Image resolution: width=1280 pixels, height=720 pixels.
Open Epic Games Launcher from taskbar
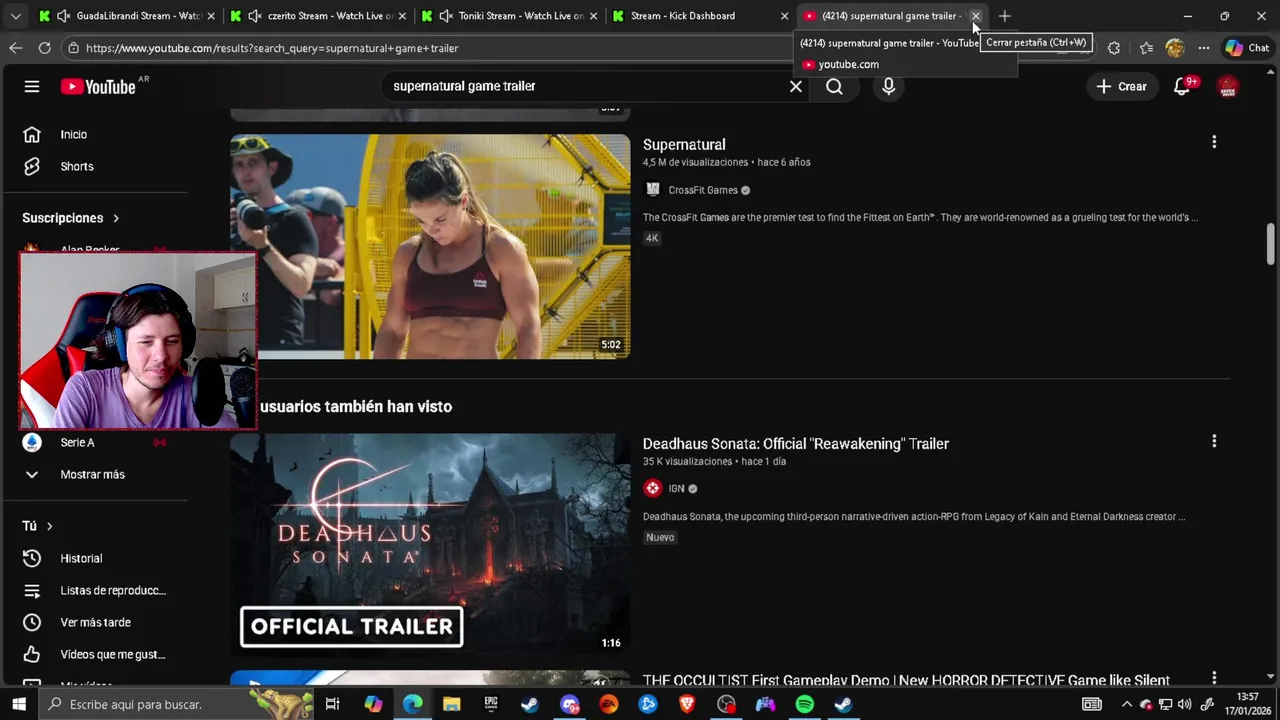(491, 704)
